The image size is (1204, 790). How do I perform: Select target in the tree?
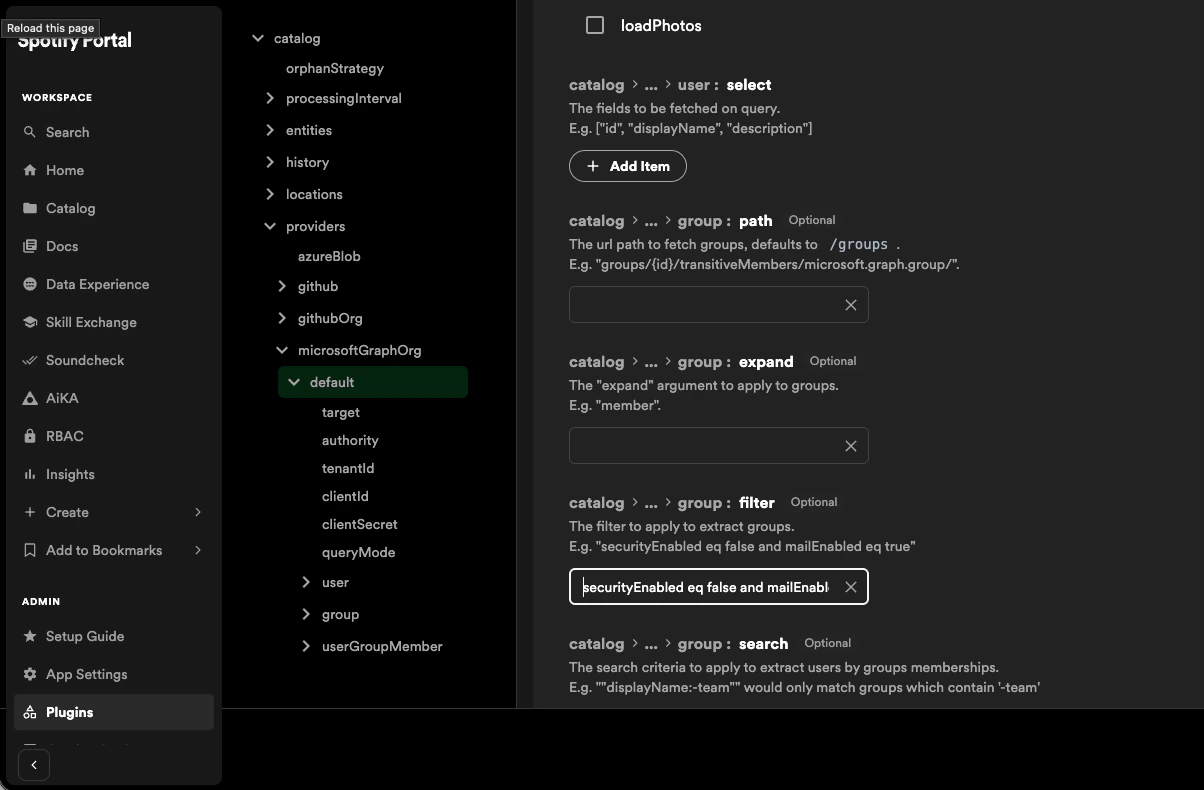pyautogui.click(x=341, y=412)
